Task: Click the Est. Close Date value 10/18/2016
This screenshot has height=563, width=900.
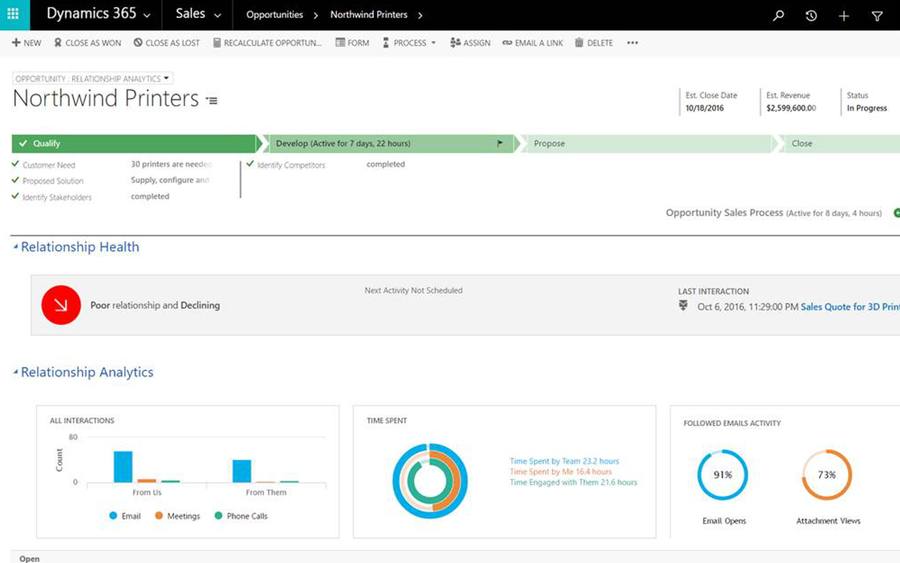Action: [x=704, y=108]
